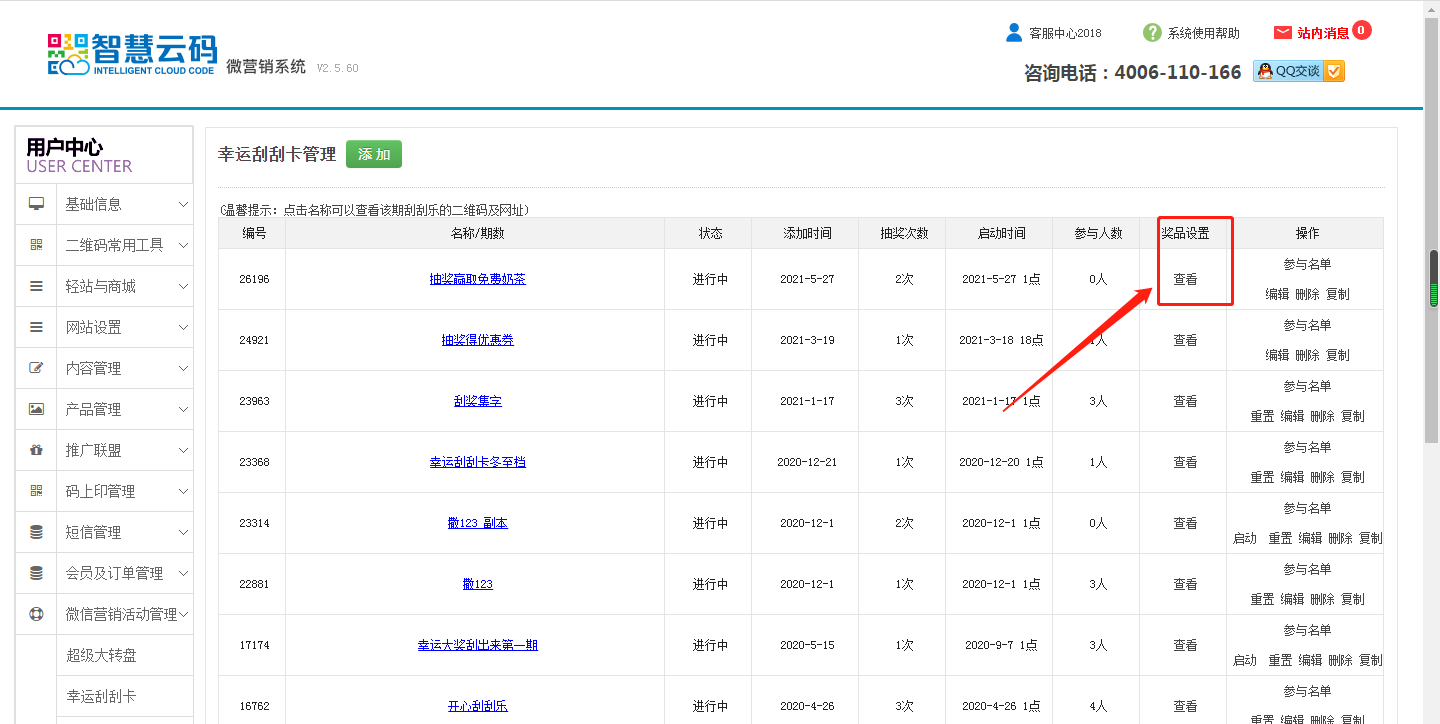
Task: Click the Intelligent Cloud Code logo
Action: (131, 53)
